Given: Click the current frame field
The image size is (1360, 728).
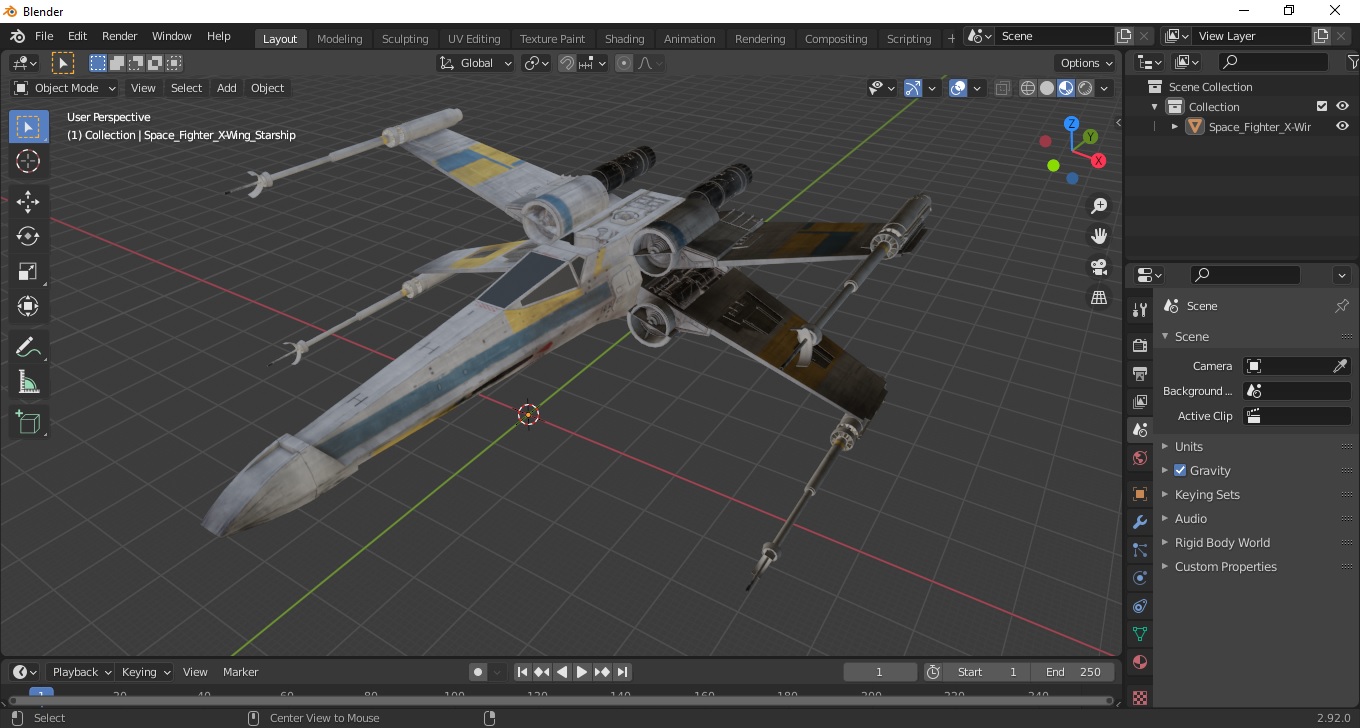Looking at the screenshot, I should click(880, 672).
